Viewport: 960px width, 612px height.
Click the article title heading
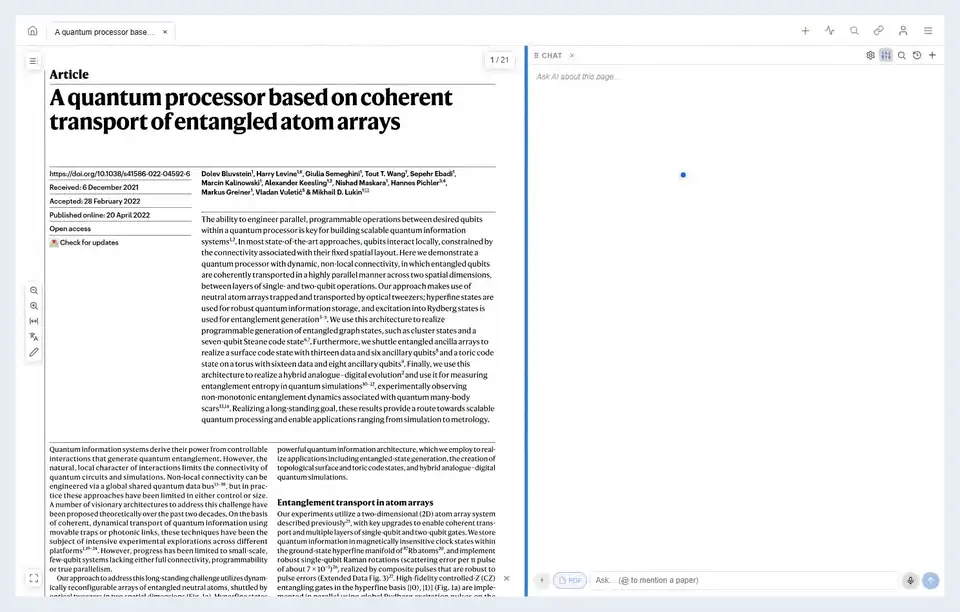point(251,110)
